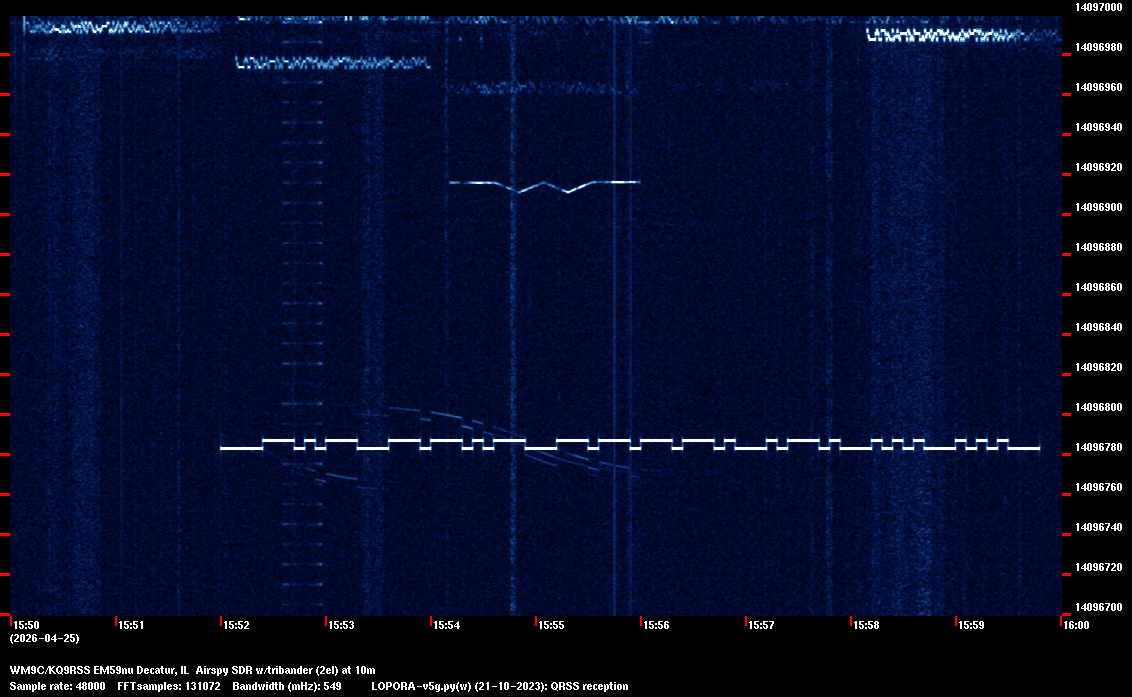Click the 15:50 time axis label
The image size is (1132, 697).
coord(27,625)
